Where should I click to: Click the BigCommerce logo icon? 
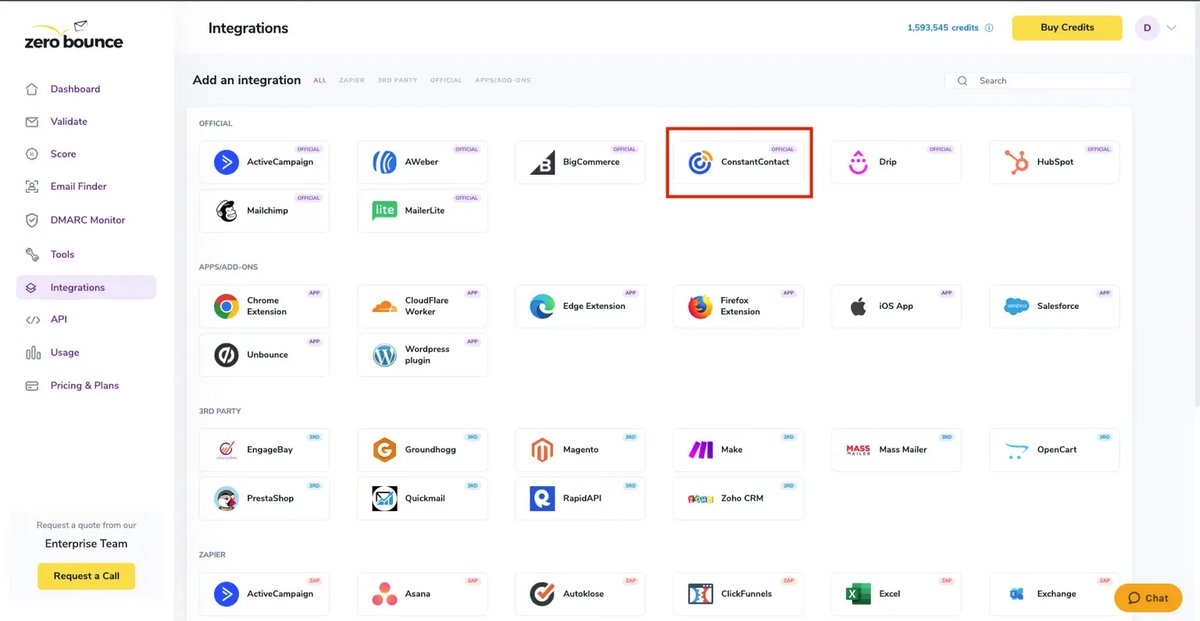(x=542, y=162)
